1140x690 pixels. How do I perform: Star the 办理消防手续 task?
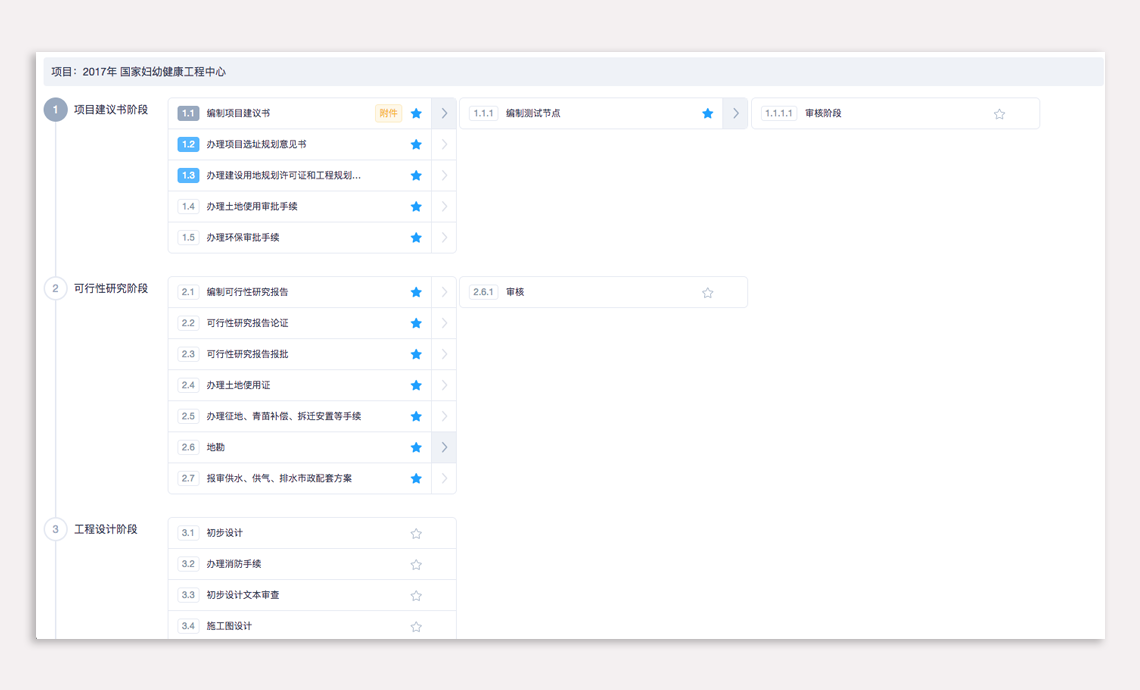click(416, 565)
